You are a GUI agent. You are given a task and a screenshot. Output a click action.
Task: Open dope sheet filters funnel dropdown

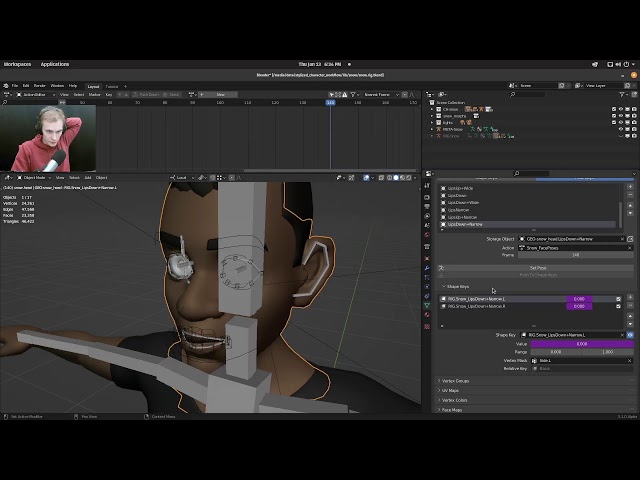(354, 95)
